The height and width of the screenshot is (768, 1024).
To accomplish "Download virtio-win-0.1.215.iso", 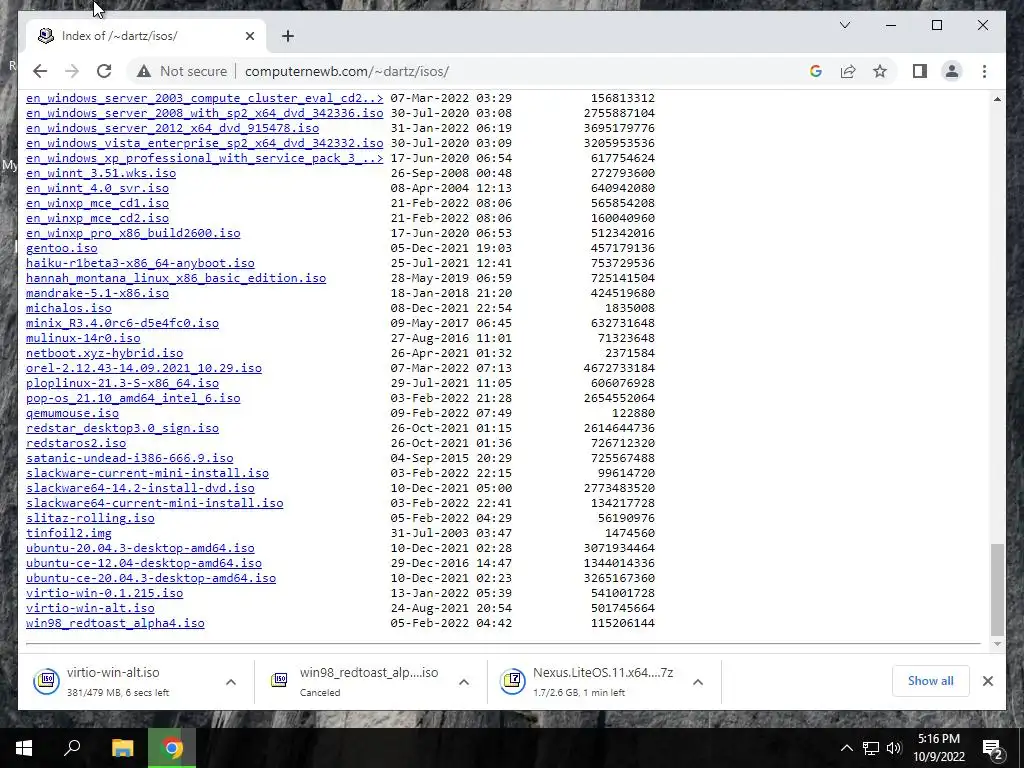I will [x=104, y=594].
